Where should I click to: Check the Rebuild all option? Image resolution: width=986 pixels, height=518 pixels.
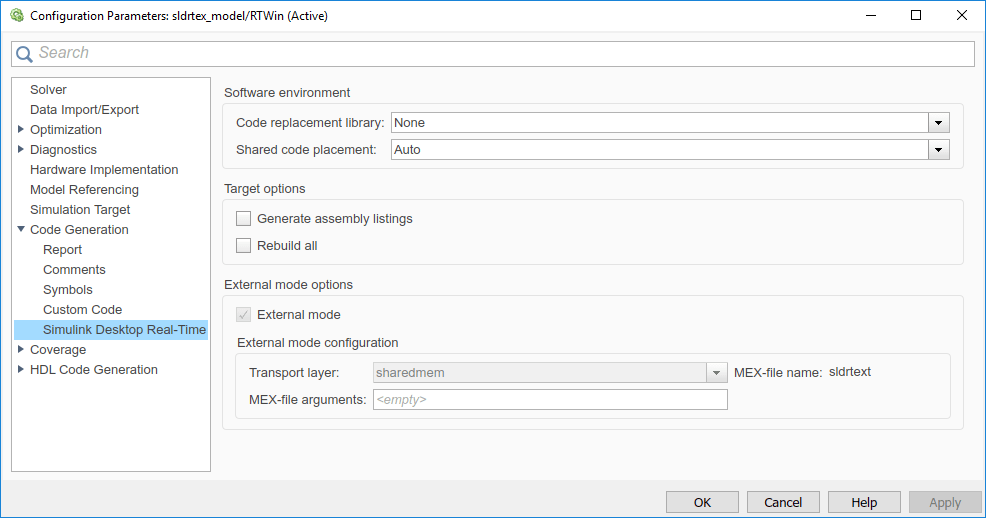(244, 245)
